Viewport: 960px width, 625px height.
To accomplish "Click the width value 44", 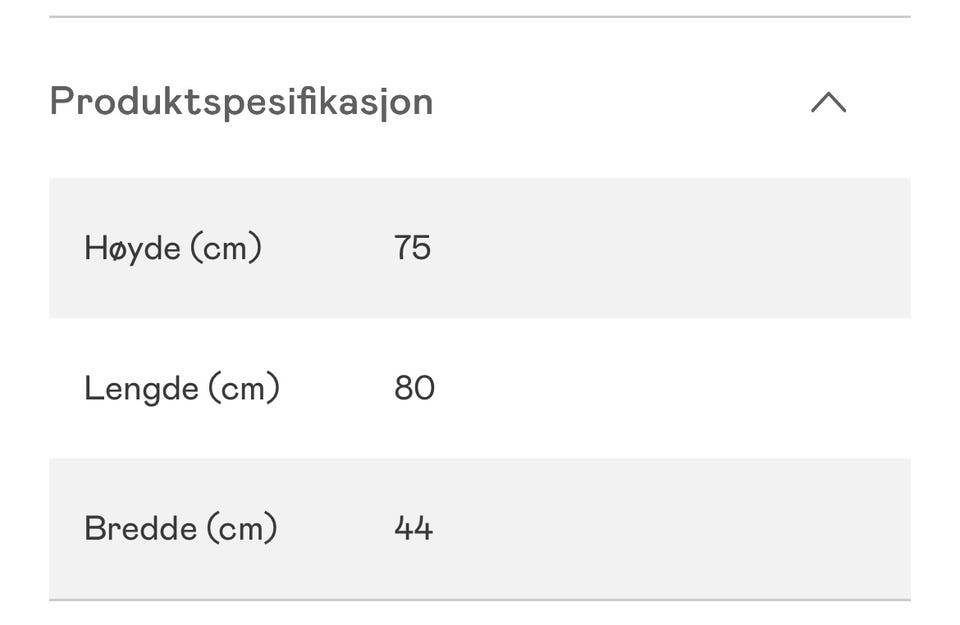I will [x=414, y=528].
